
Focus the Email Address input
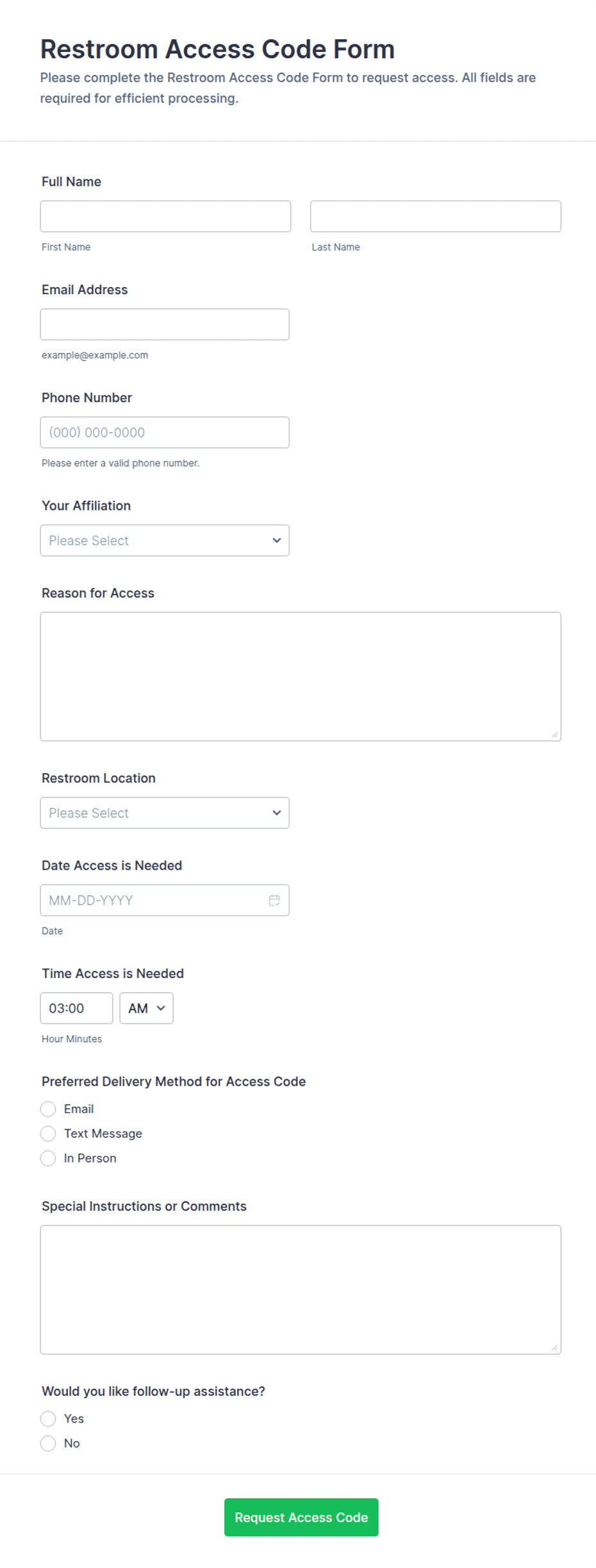(x=165, y=325)
